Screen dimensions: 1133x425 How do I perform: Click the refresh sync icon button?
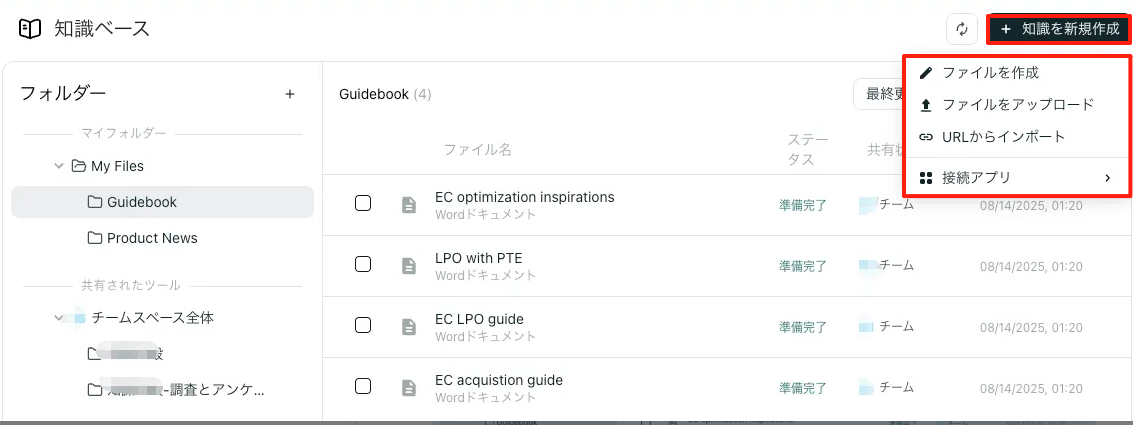click(961, 29)
